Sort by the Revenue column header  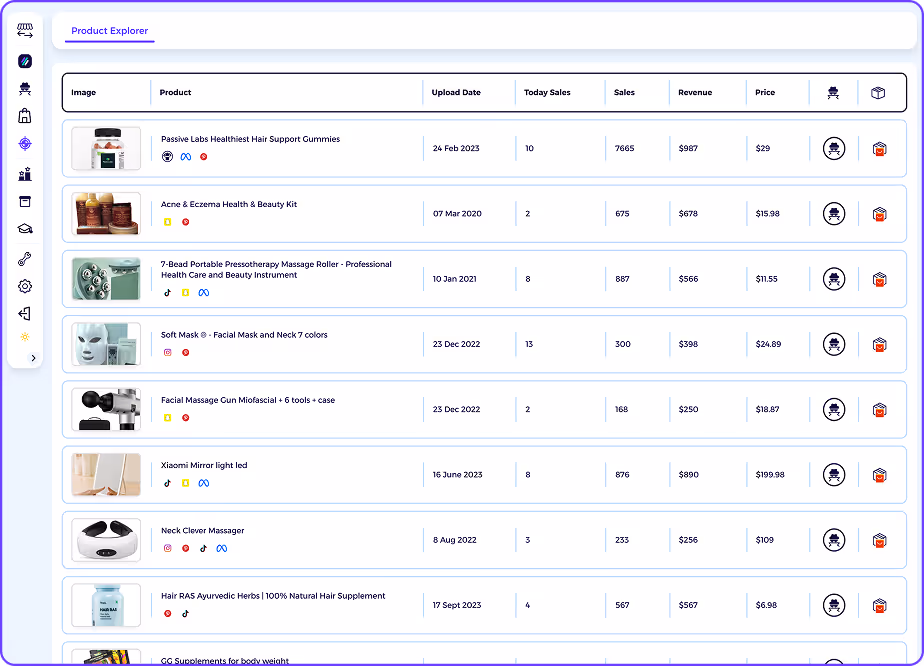(x=695, y=93)
